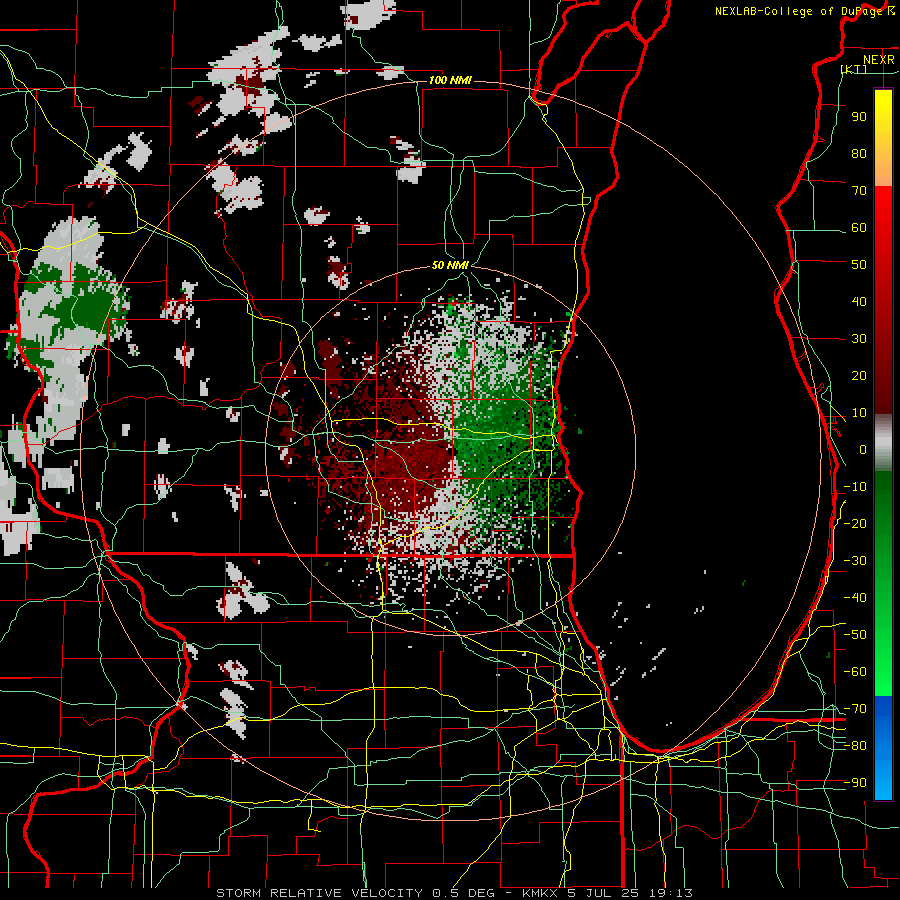Click the -70 value on velocity scale
Screen dimensions: 900x900
pos(855,709)
